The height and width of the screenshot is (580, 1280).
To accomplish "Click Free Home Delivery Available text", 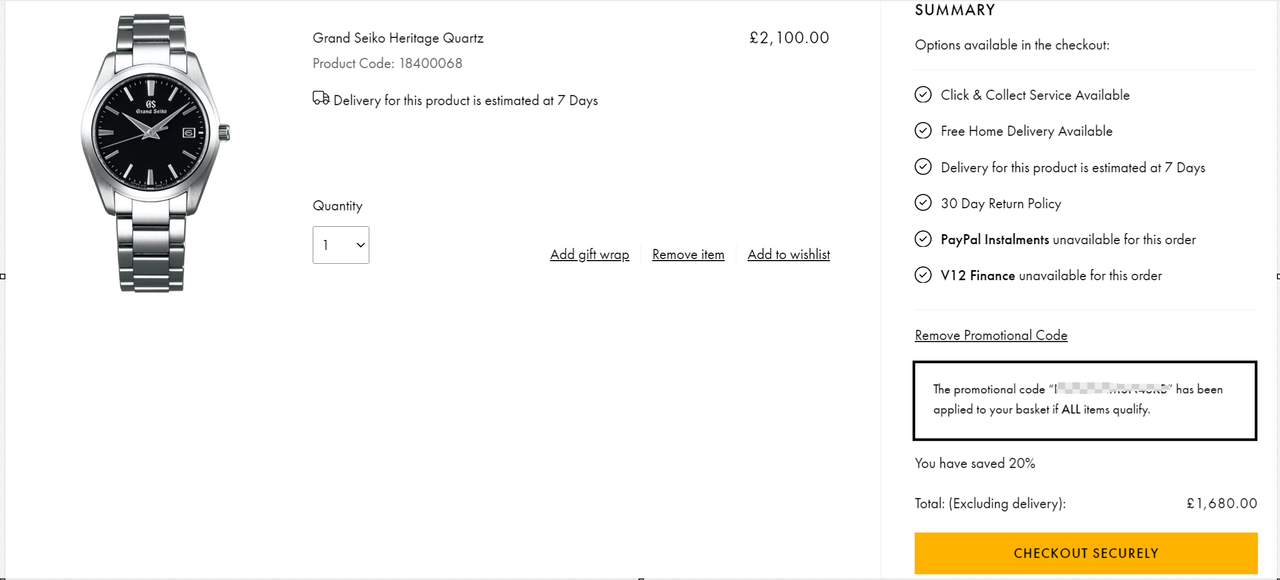I will tap(1027, 131).
